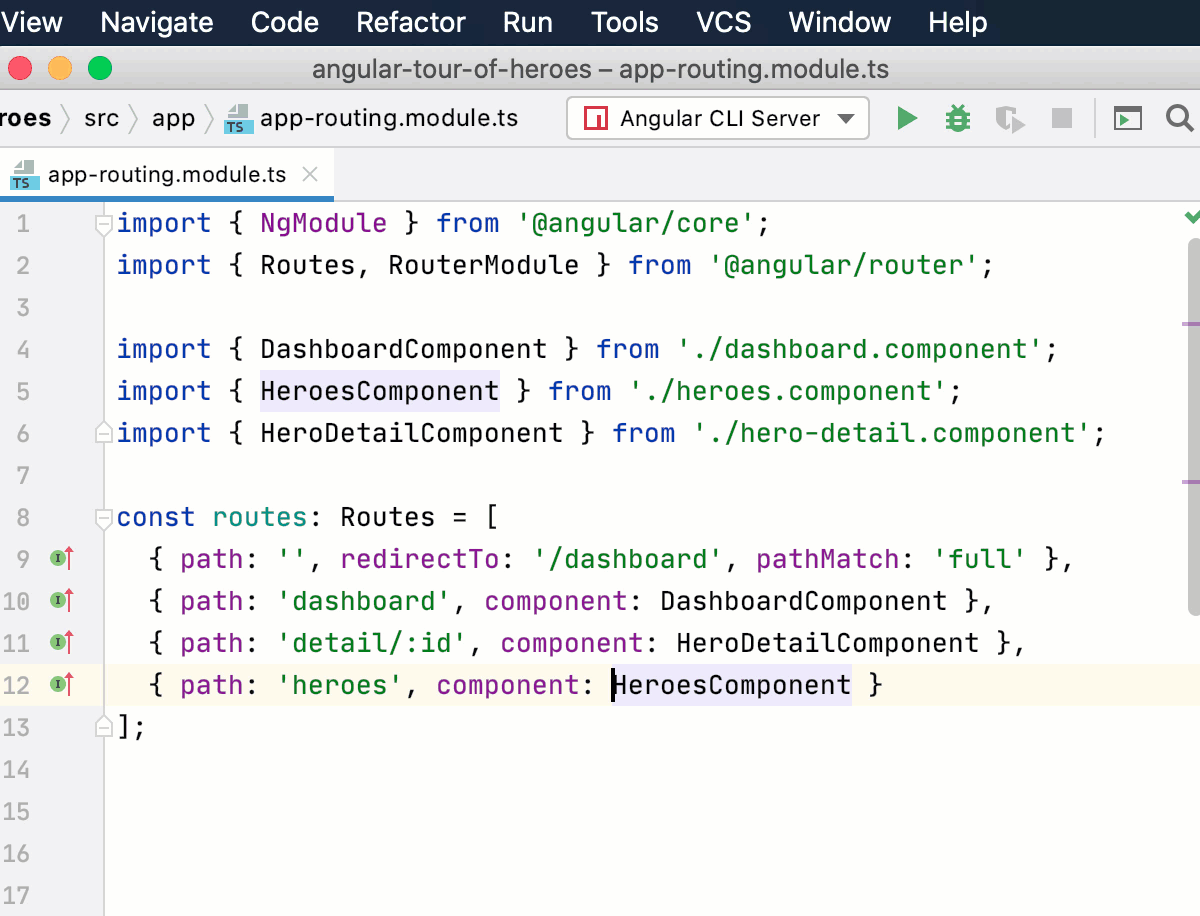Click the gutter icon beside the redirectTo route

59,558
